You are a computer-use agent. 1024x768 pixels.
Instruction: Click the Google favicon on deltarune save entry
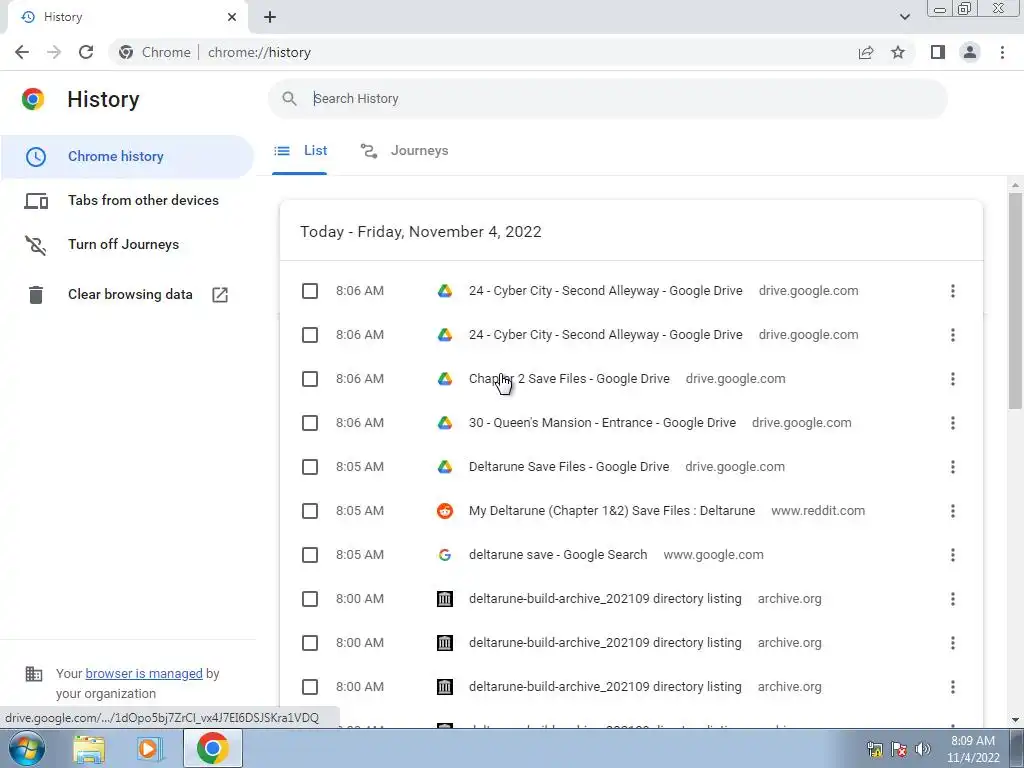click(445, 555)
